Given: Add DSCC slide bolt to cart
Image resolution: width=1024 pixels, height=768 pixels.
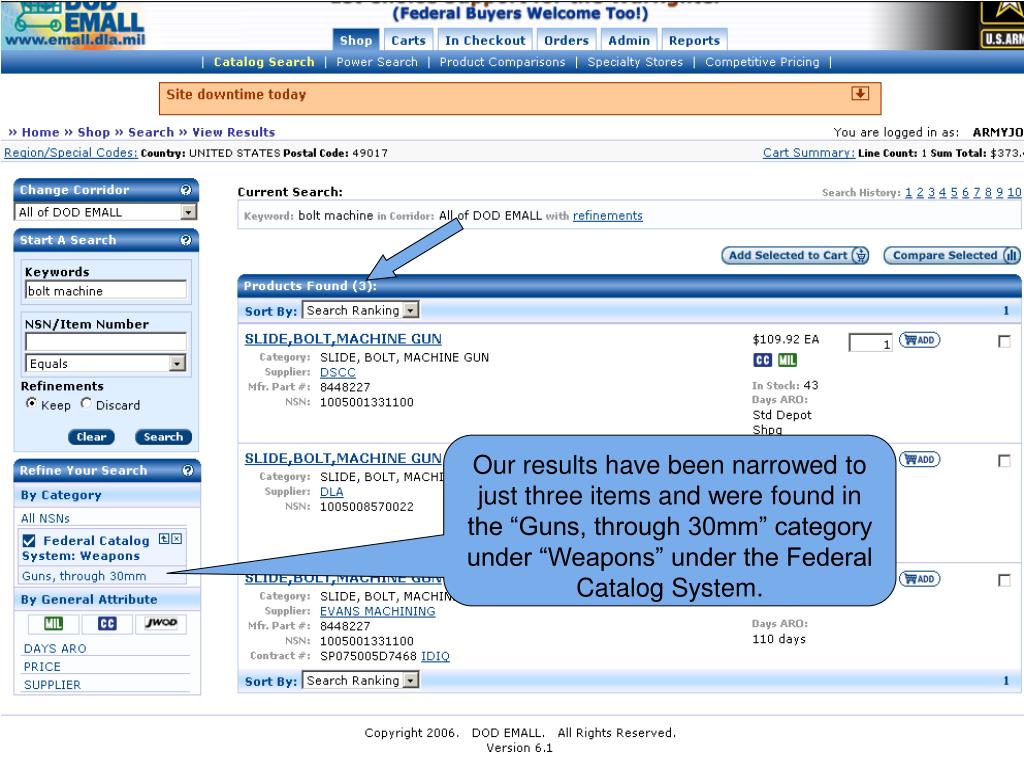Looking at the screenshot, I should point(919,340).
